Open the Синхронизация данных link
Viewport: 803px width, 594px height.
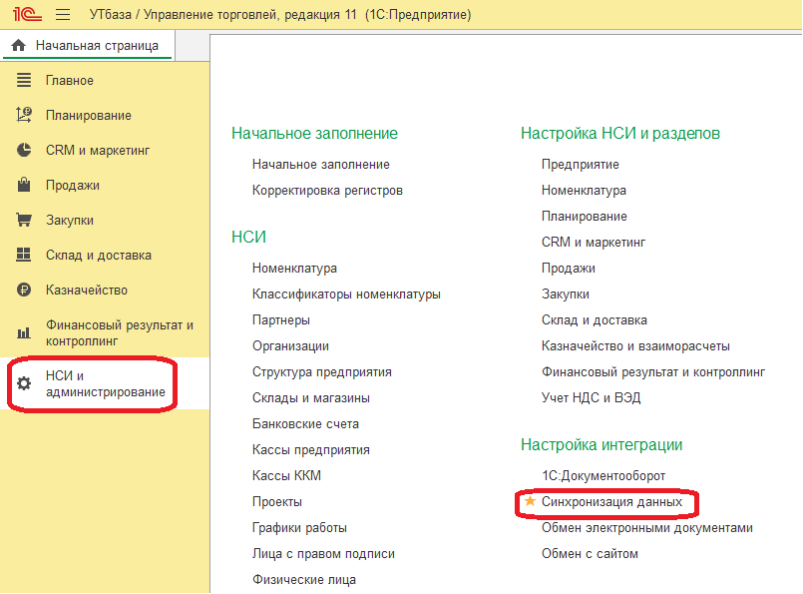coord(611,501)
